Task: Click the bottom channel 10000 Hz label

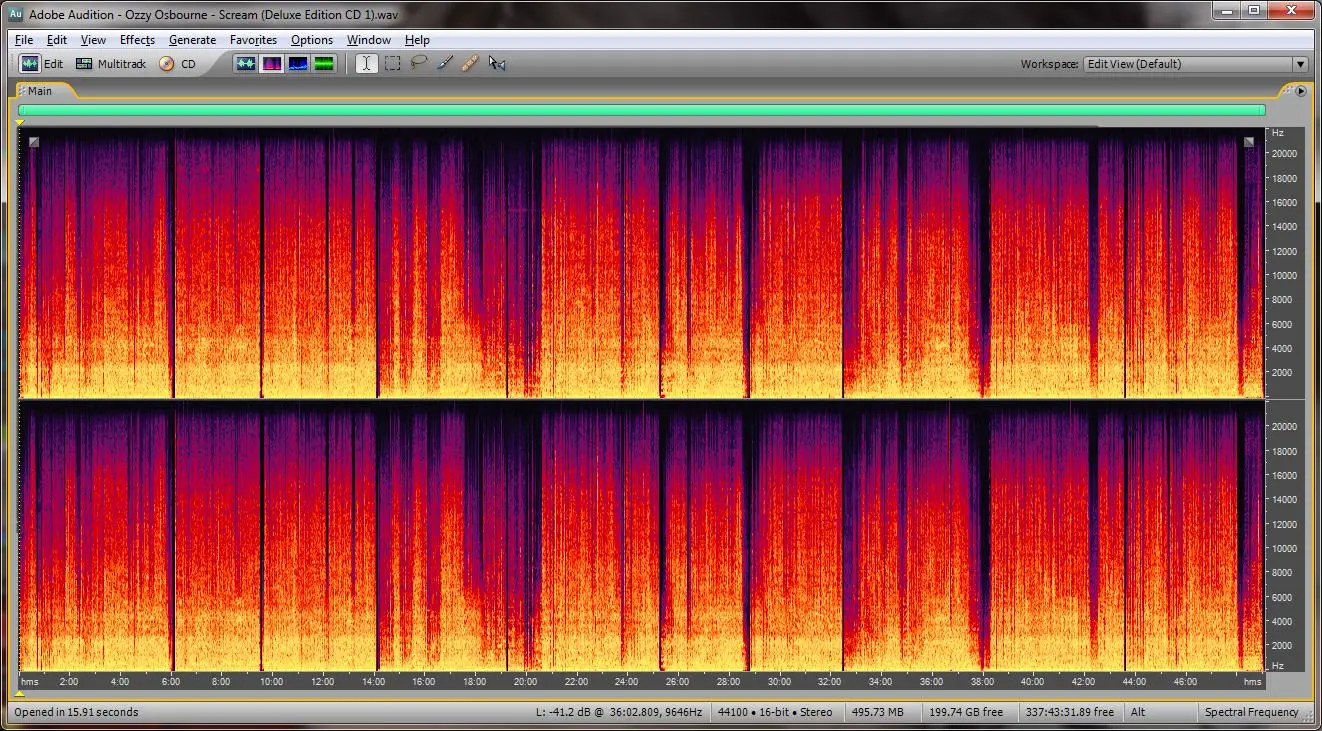Action: coord(1284,549)
